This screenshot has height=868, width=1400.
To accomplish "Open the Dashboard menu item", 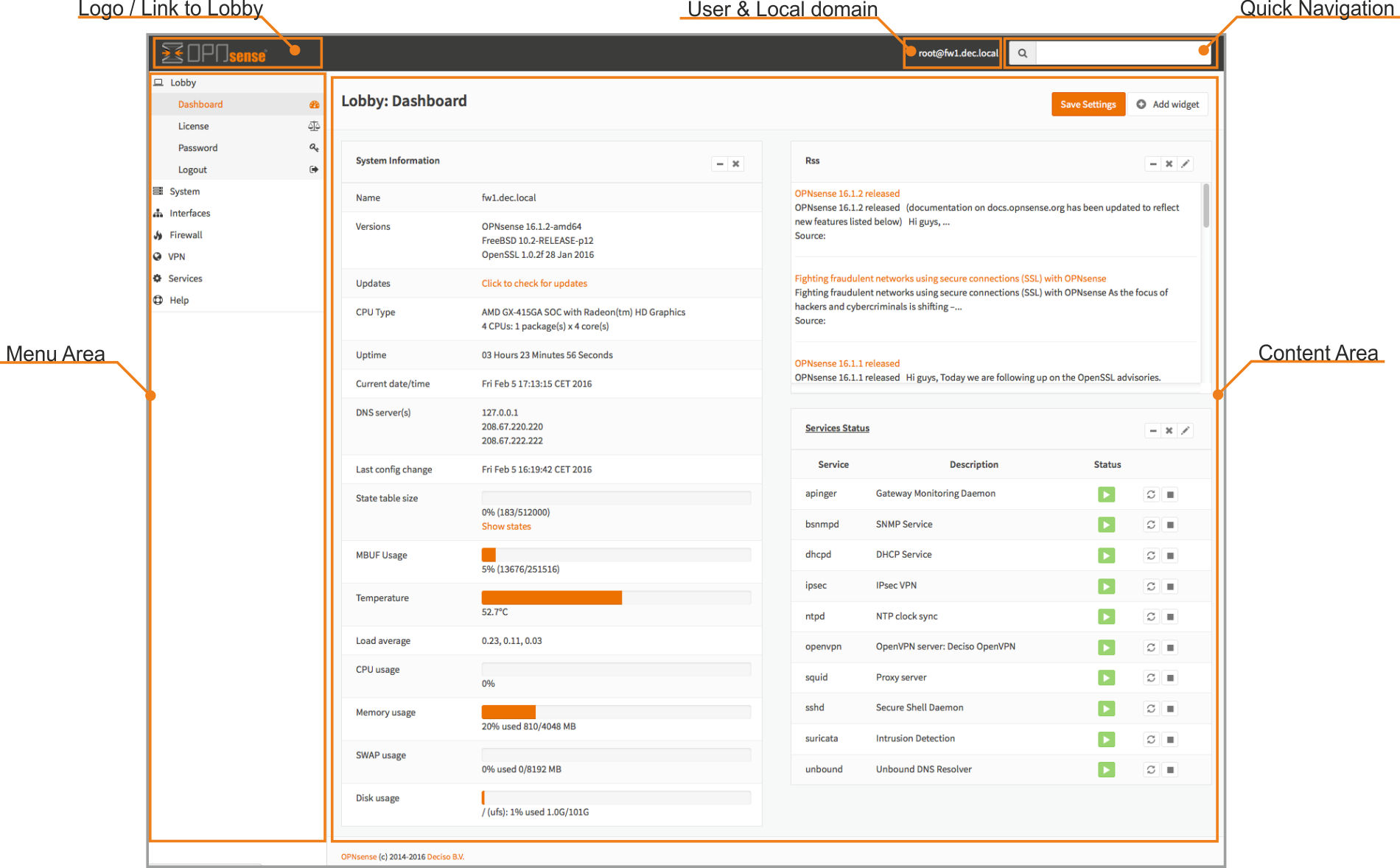I will (237, 105).
